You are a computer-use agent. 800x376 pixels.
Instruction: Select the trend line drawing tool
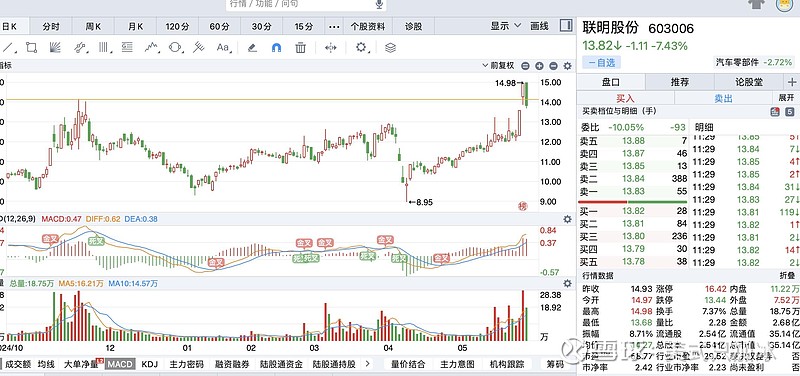(8, 48)
